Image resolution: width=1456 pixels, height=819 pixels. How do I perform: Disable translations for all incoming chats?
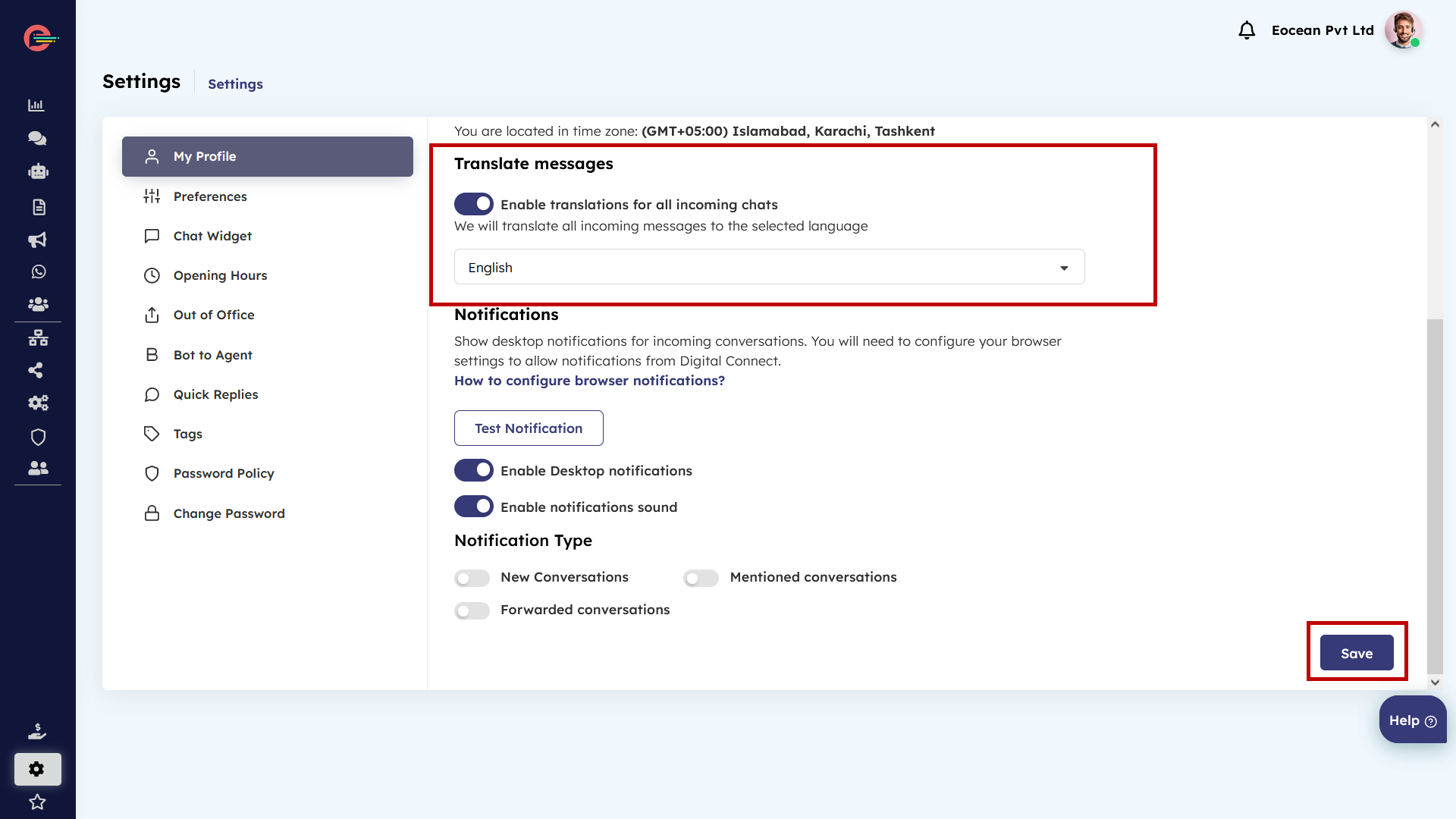pos(473,204)
